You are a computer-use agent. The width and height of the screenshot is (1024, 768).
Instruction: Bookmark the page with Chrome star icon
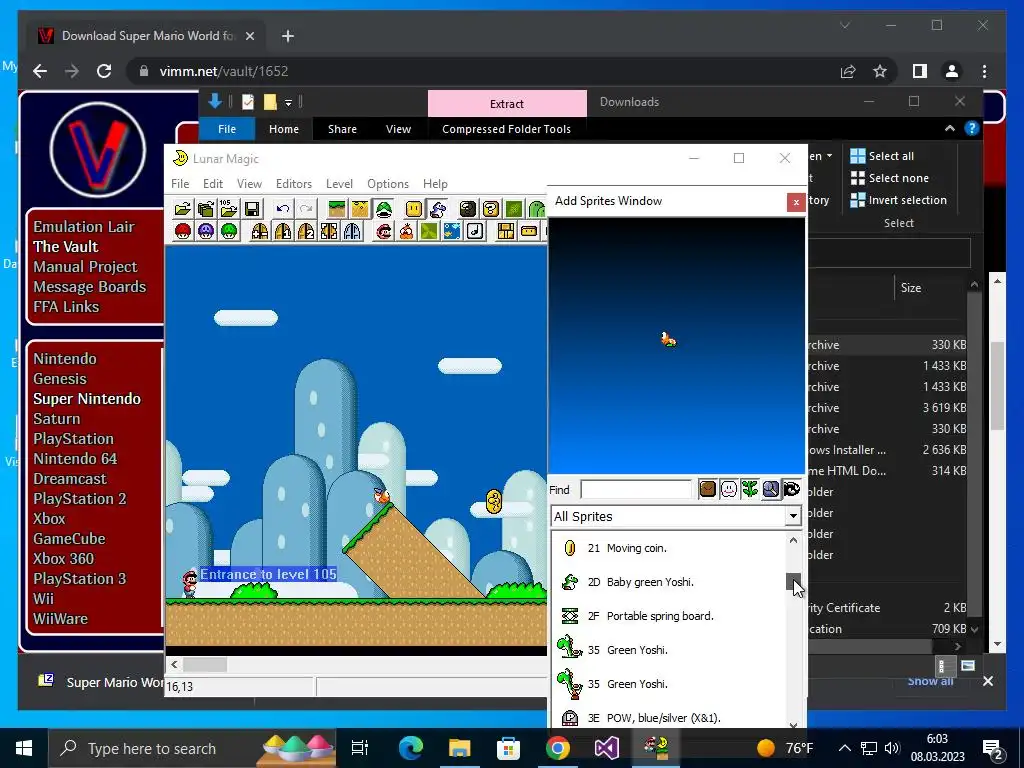[x=880, y=71]
